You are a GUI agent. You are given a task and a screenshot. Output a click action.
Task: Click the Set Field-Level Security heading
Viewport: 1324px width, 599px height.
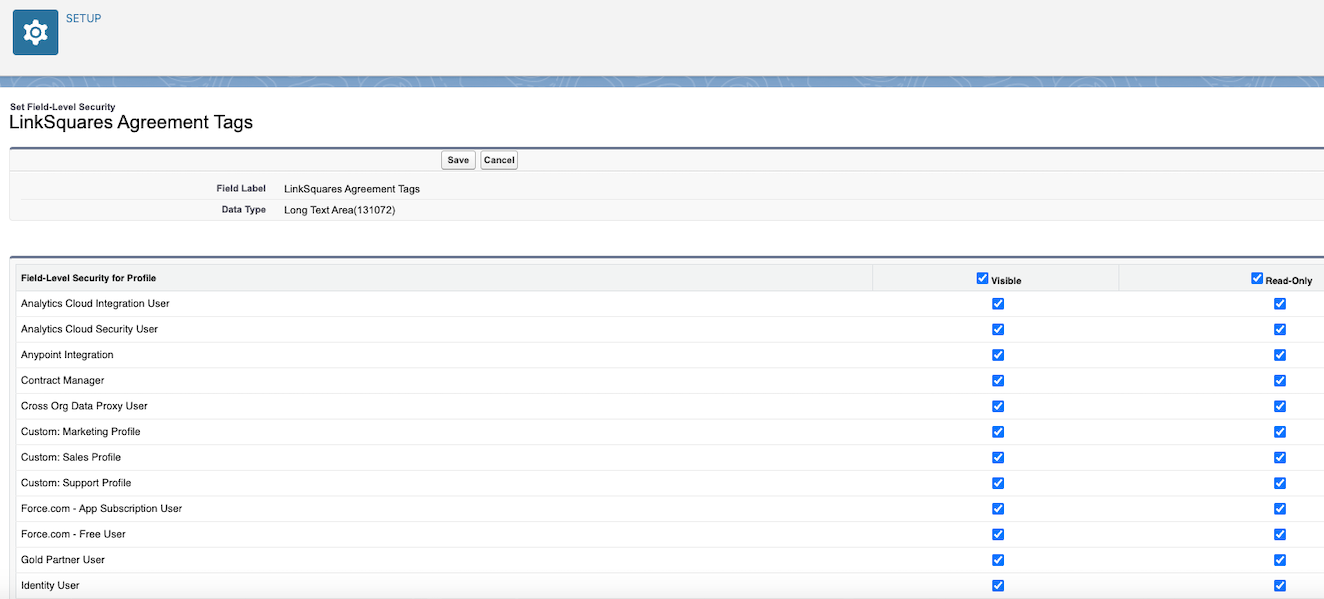(x=62, y=107)
